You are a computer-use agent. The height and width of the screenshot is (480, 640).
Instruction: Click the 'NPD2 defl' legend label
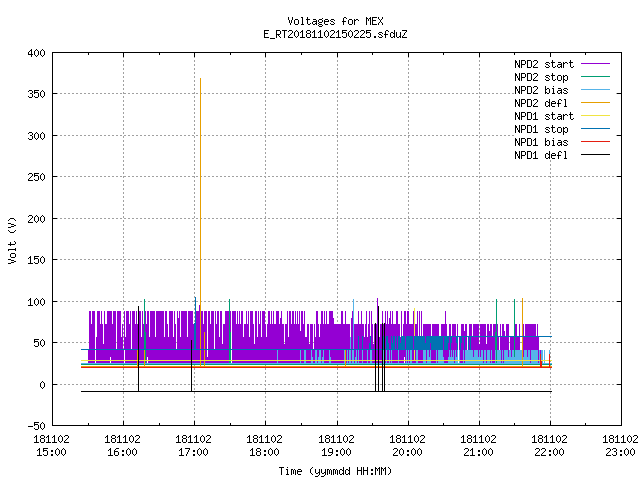click(541, 103)
